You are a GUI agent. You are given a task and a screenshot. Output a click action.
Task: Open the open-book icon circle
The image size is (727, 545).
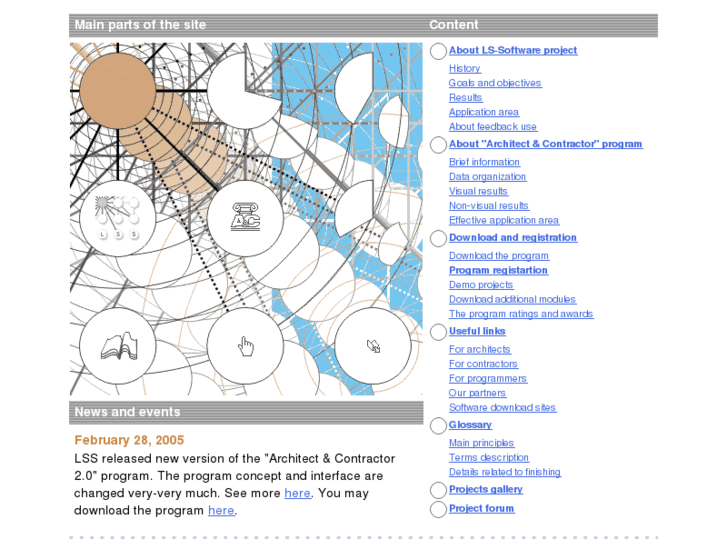point(118,346)
